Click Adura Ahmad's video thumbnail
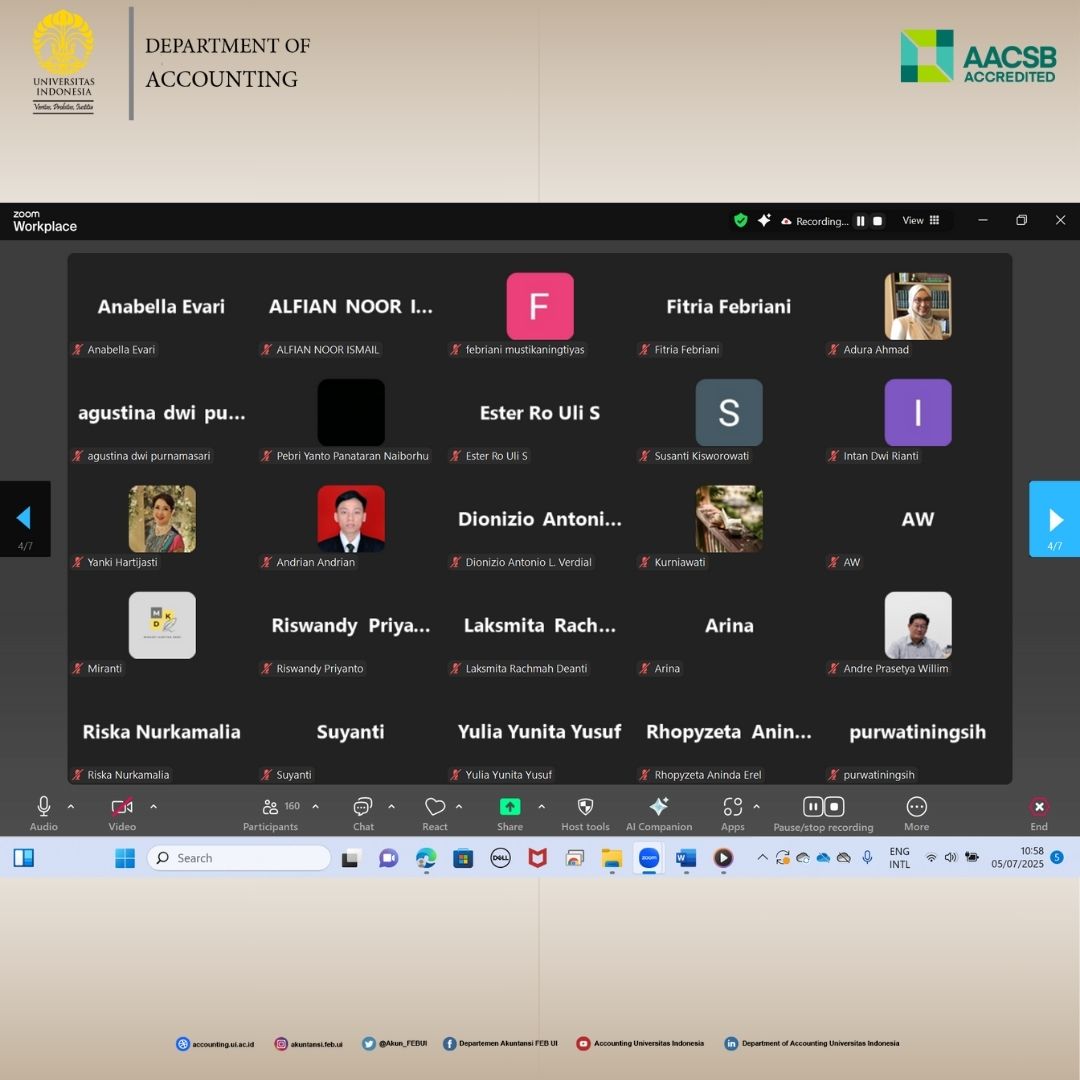The height and width of the screenshot is (1080, 1080). (x=917, y=306)
